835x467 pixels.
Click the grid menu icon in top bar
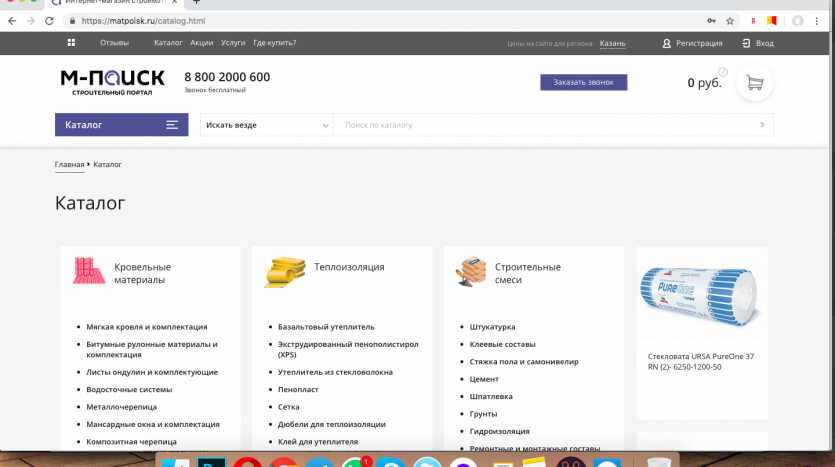point(71,43)
